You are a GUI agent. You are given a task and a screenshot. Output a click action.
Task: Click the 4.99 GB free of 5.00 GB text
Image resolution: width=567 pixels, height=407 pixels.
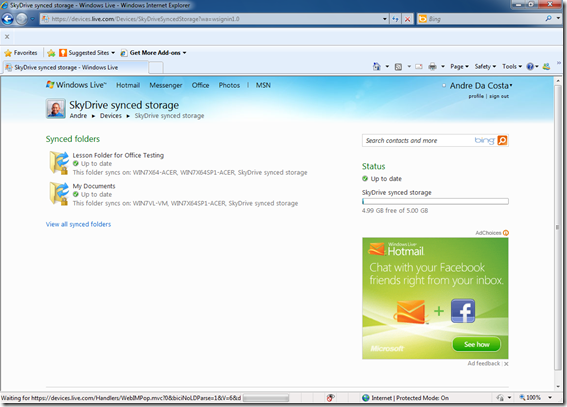coord(395,210)
